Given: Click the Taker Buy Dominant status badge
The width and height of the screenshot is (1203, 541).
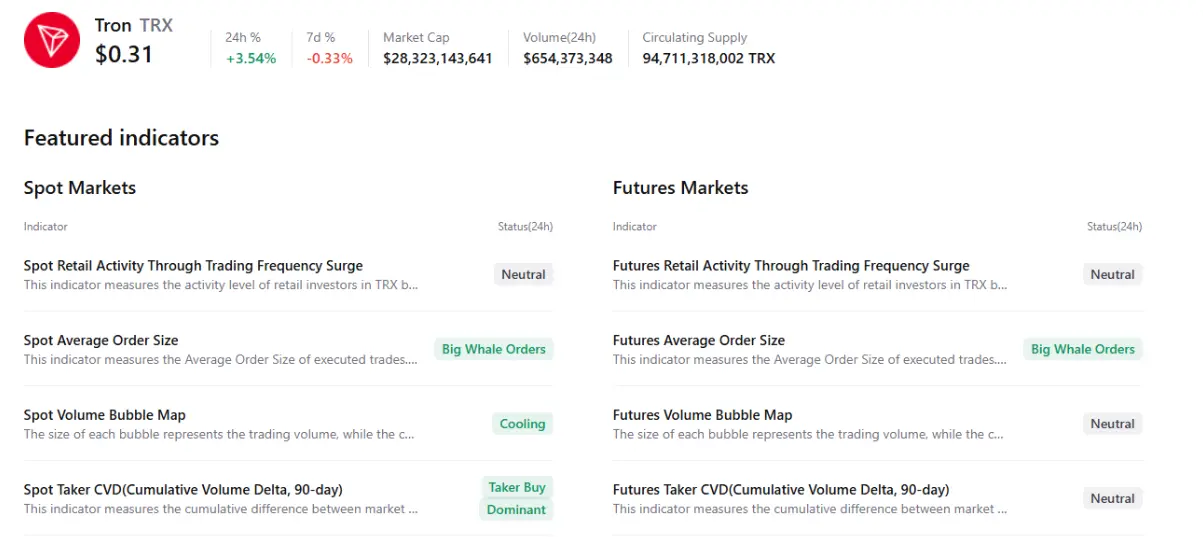Looking at the screenshot, I should pyautogui.click(x=516, y=498).
